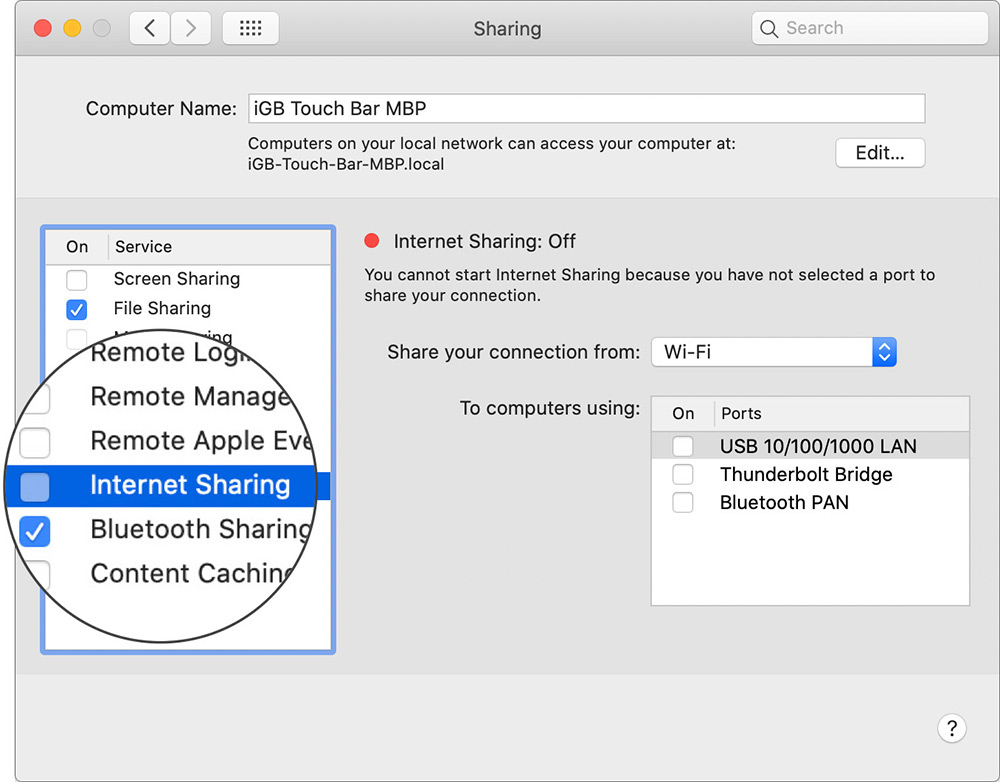Click the Wi-Fi popup stepper arrows

coord(884,352)
